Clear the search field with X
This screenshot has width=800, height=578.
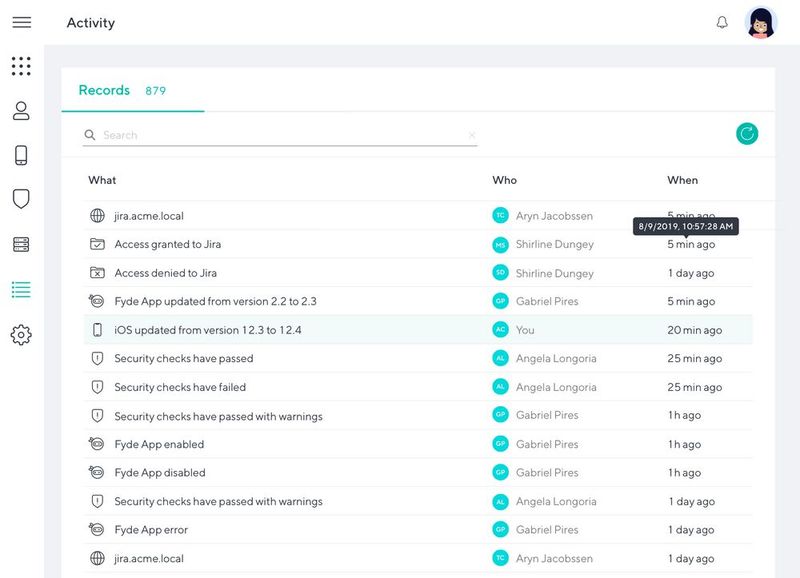click(x=472, y=135)
